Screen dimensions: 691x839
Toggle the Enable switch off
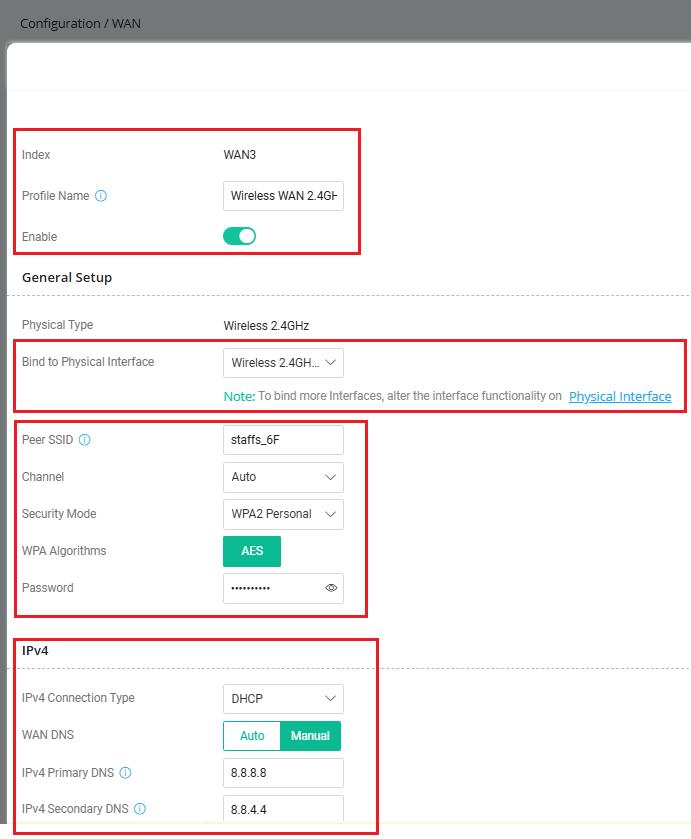(x=239, y=237)
